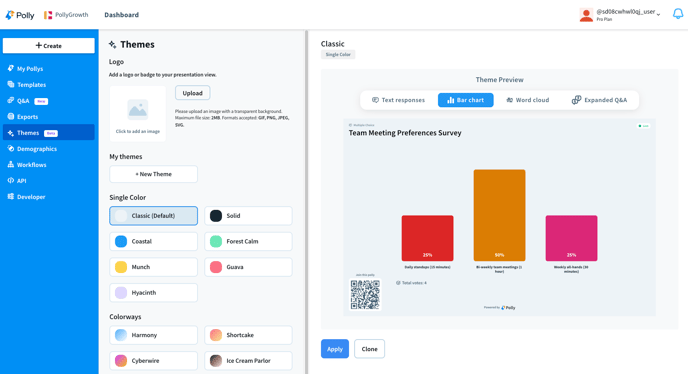Click the Single Color tag under Classic

338,54
